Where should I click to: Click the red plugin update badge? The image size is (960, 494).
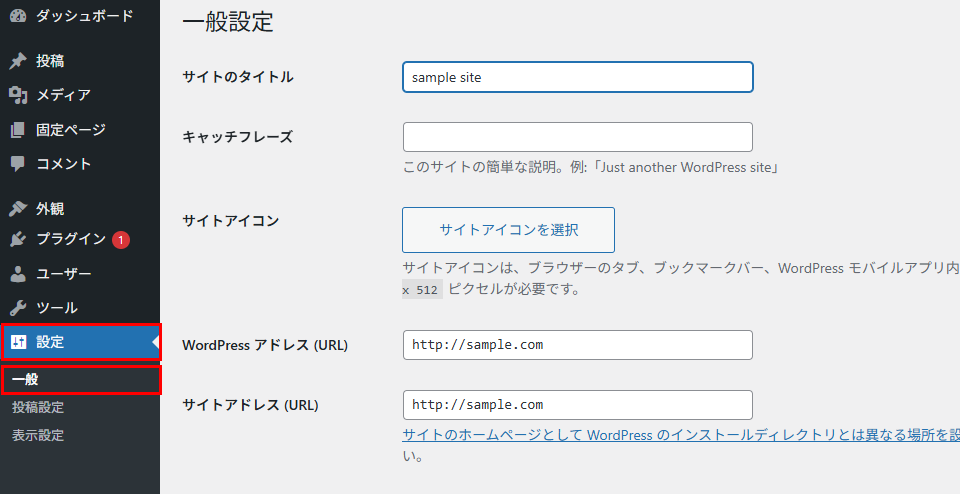(x=121, y=240)
